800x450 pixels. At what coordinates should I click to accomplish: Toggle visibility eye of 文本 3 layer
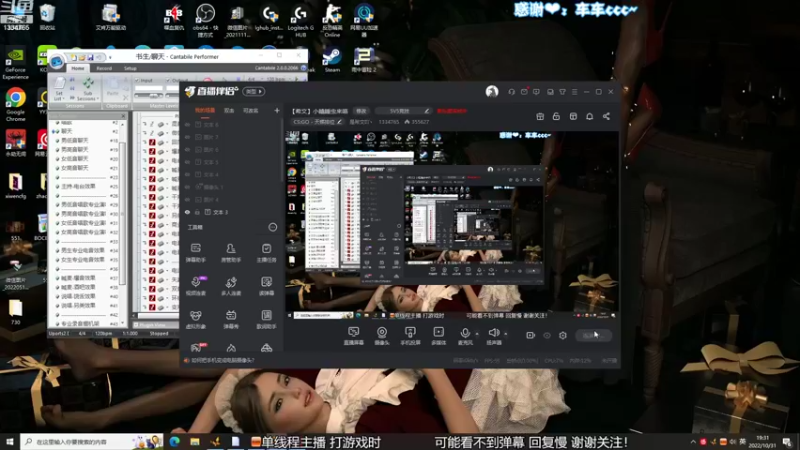click(187, 212)
